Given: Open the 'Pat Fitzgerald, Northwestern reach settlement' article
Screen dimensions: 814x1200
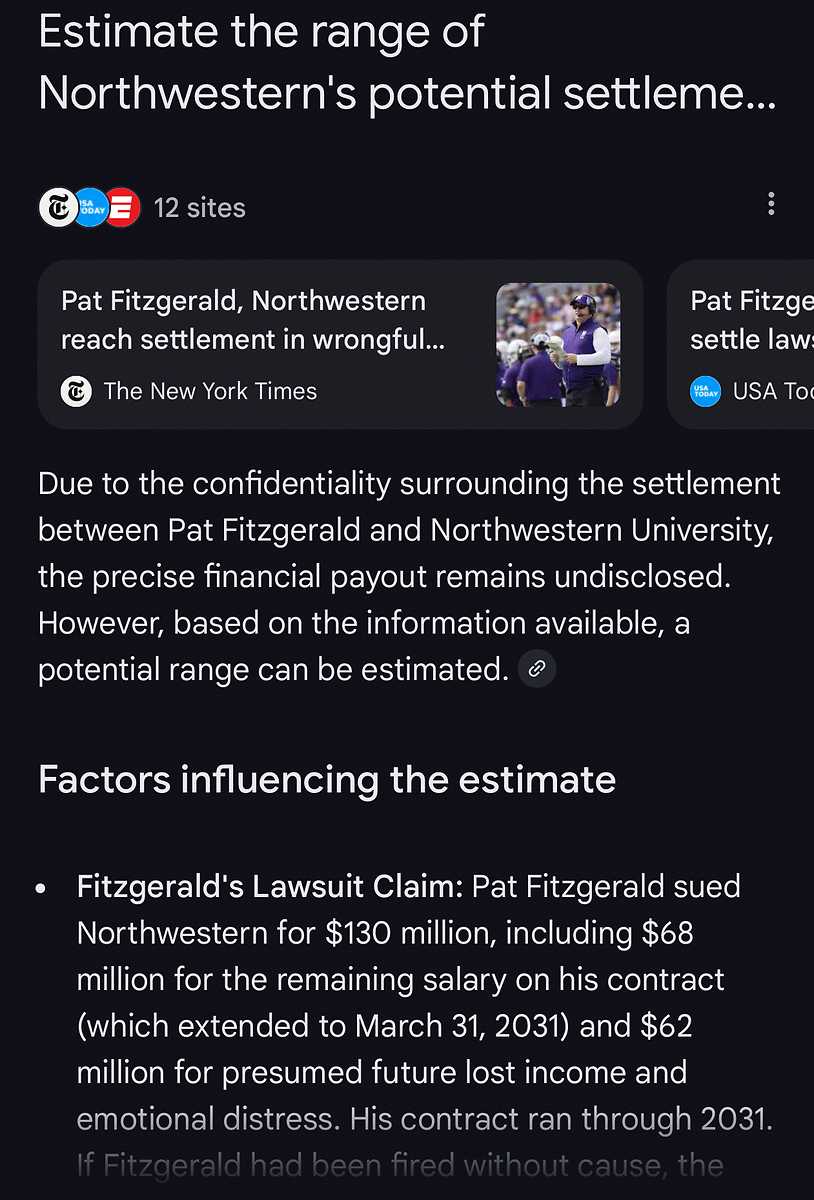Looking at the screenshot, I should [x=253, y=320].
